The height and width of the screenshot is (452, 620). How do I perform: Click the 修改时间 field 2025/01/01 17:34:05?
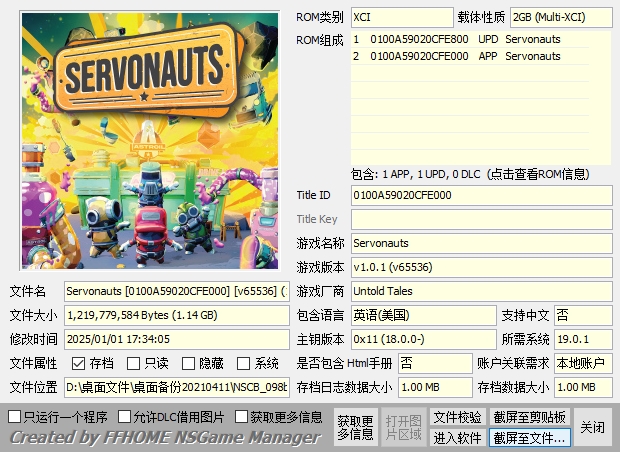pos(177,339)
